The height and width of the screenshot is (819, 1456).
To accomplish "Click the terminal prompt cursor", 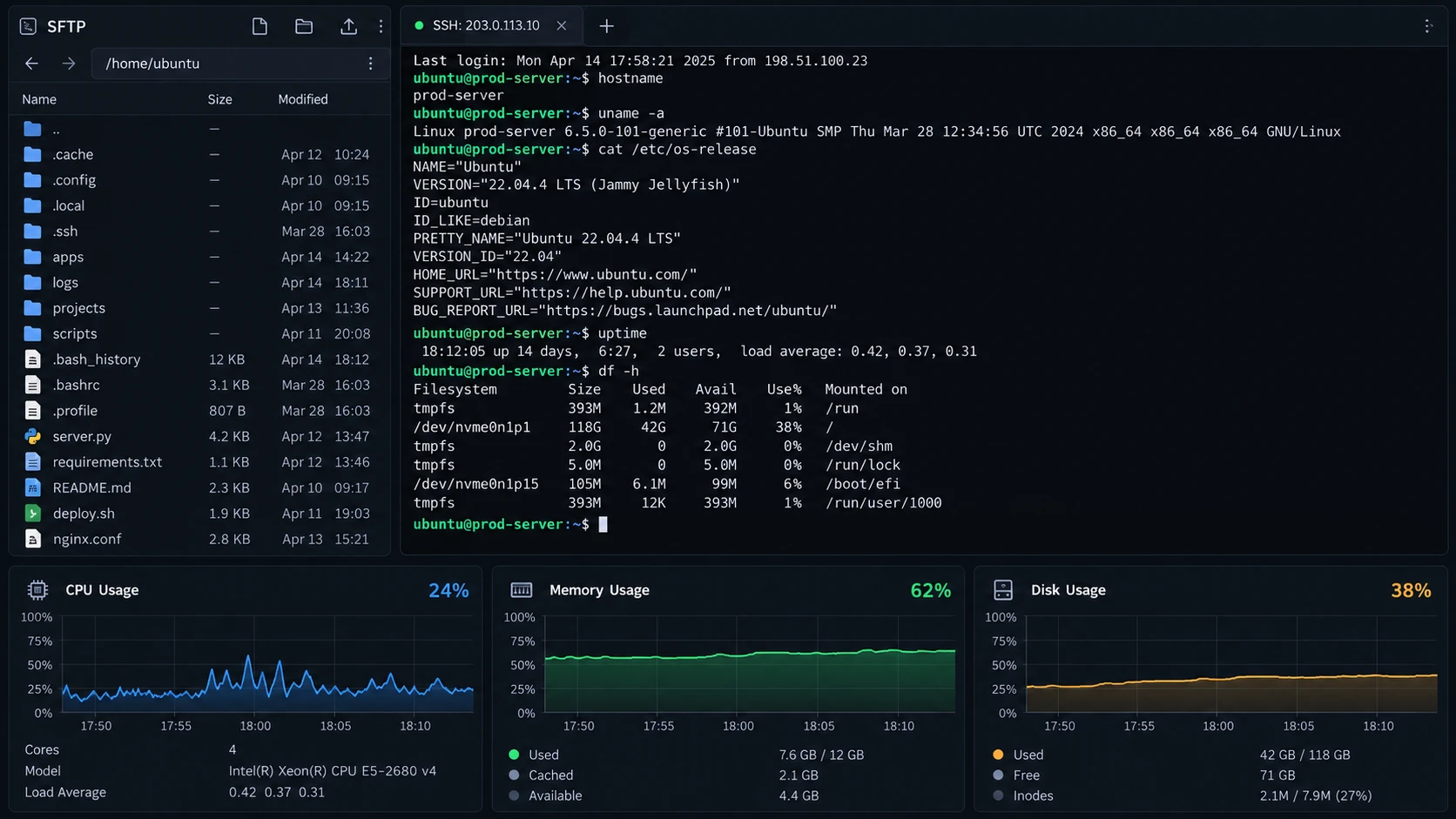I will pyautogui.click(x=603, y=524).
